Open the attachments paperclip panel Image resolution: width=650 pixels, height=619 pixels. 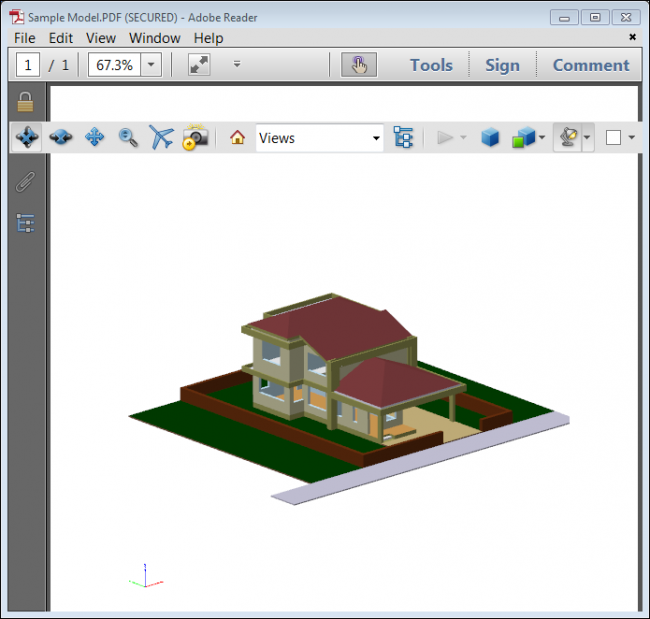pos(26,182)
